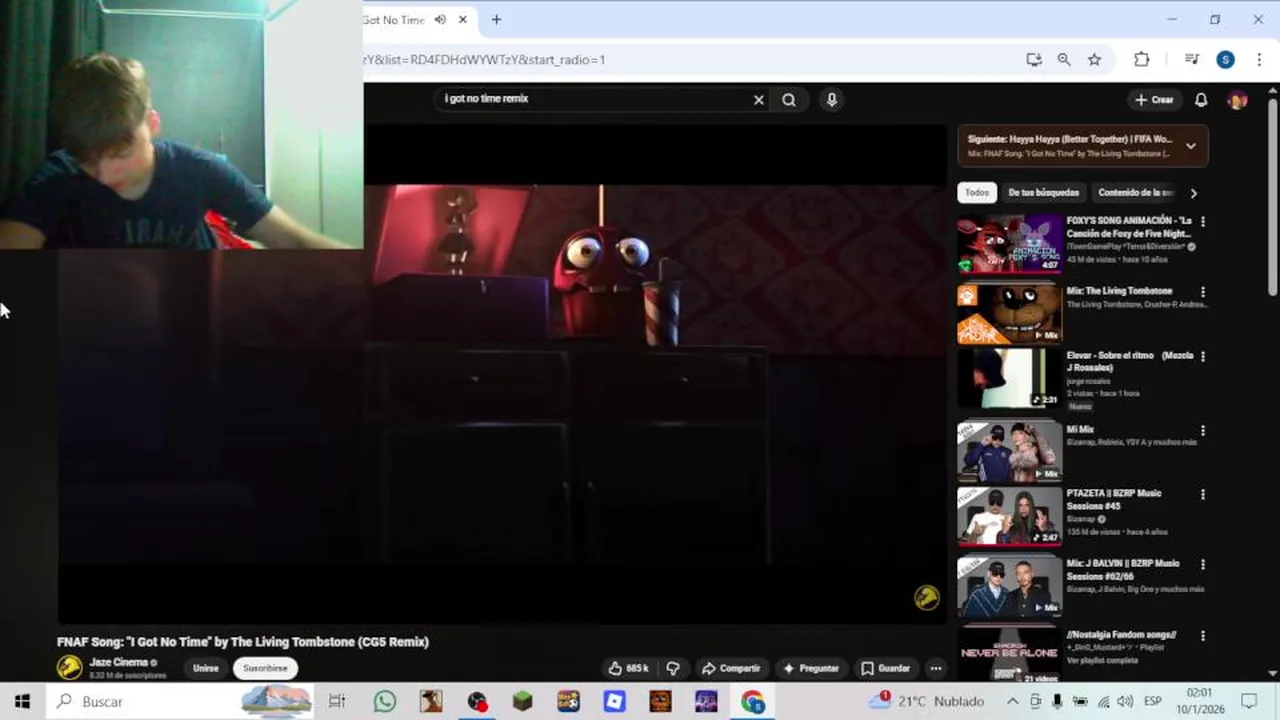Open the Chrome three-dot menu
Viewport: 1280px width, 720px height.
tap(1259, 60)
